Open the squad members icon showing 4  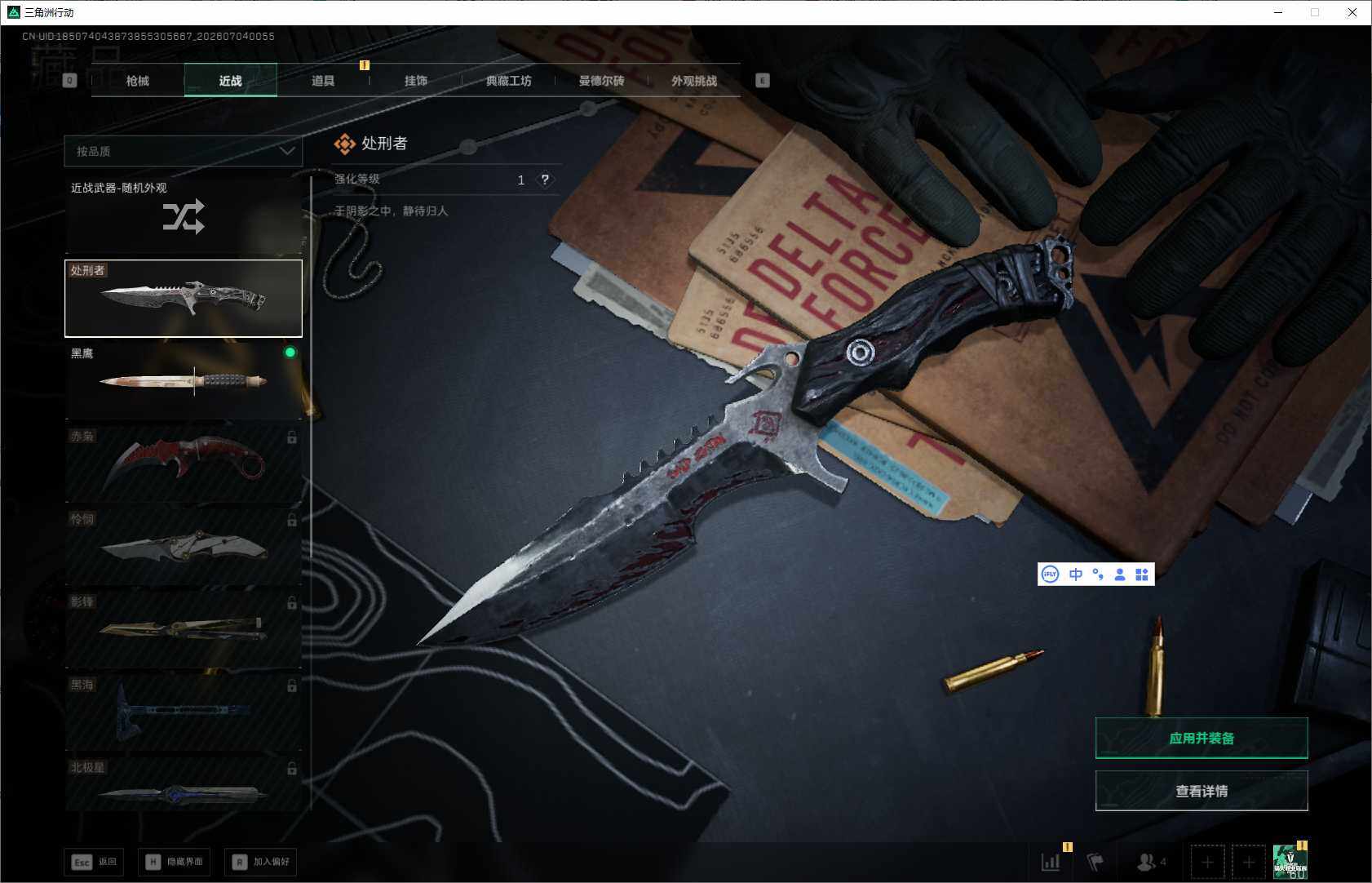[1151, 862]
